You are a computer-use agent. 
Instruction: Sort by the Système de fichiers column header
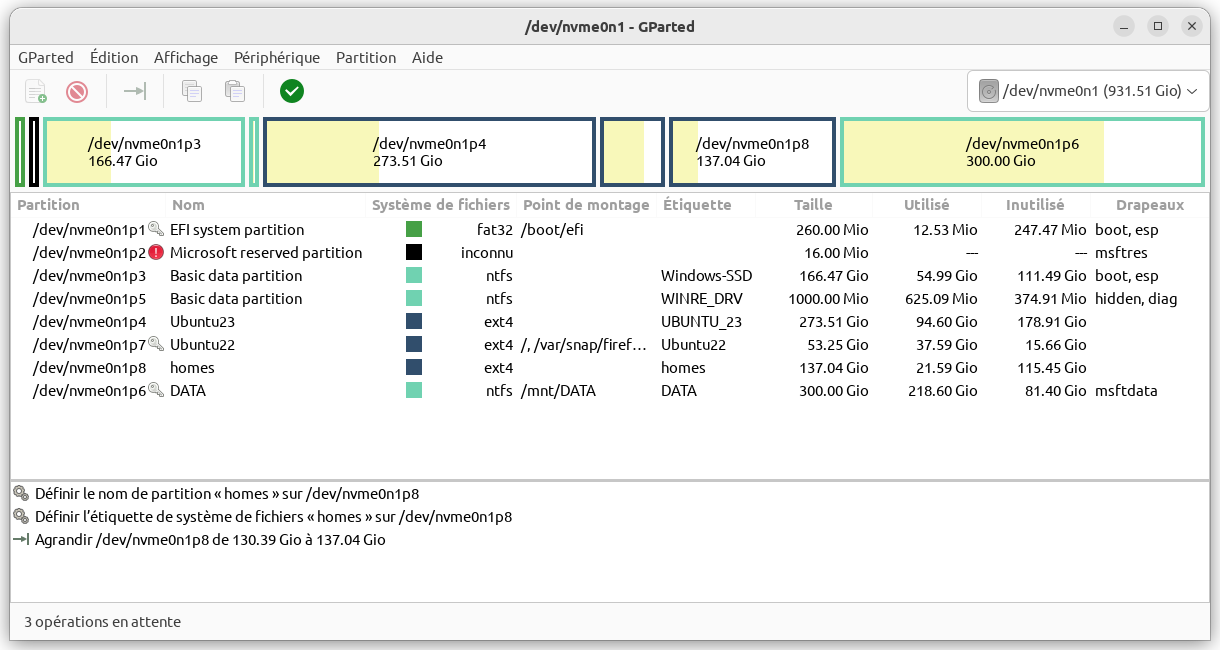440,205
